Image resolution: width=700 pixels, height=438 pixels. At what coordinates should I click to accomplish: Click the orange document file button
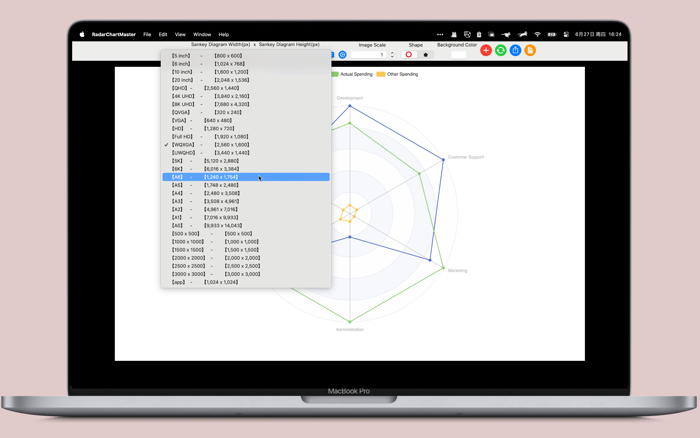(x=530, y=50)
